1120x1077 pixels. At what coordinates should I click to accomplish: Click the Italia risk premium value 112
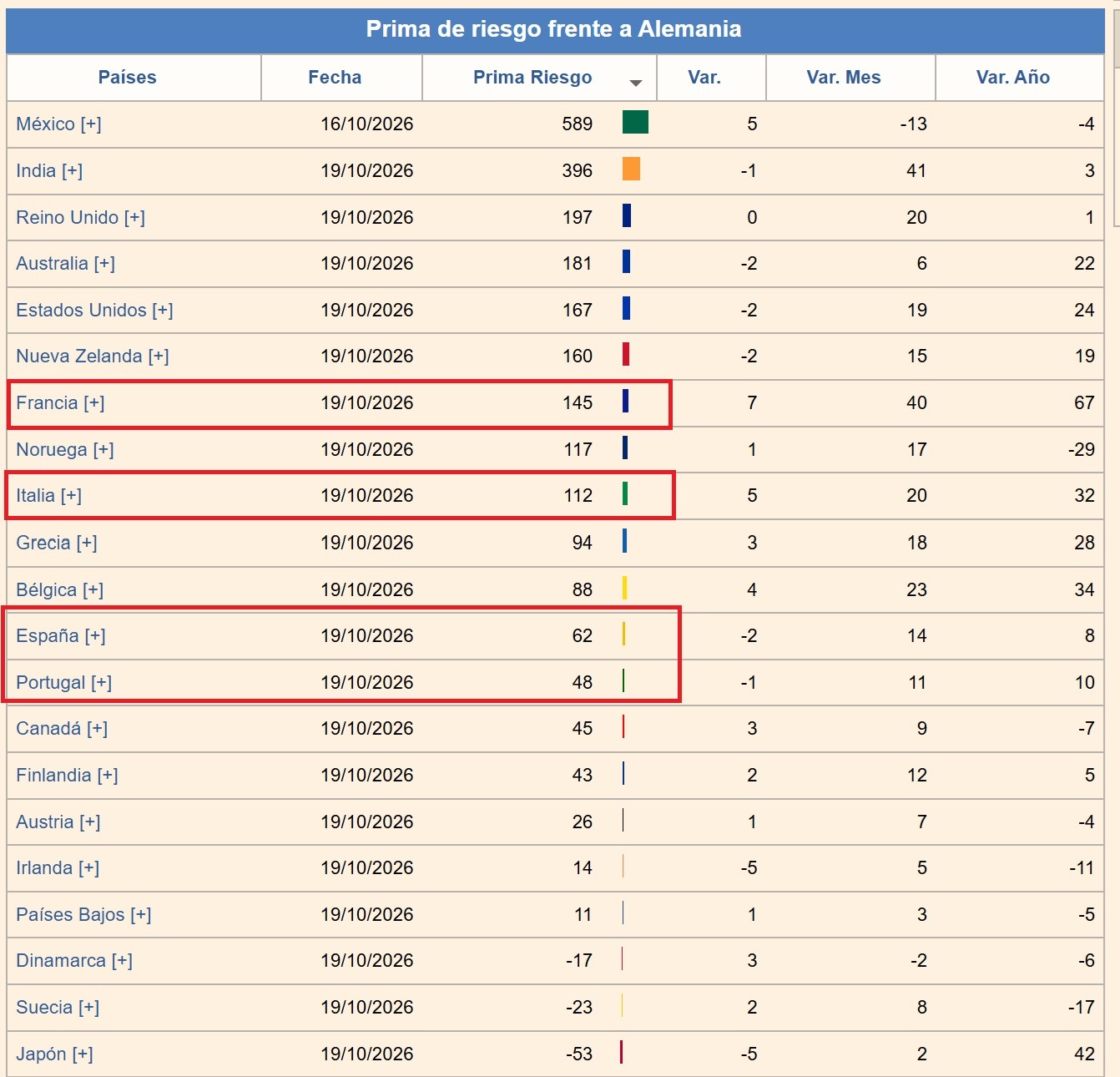tap(578, 496)
